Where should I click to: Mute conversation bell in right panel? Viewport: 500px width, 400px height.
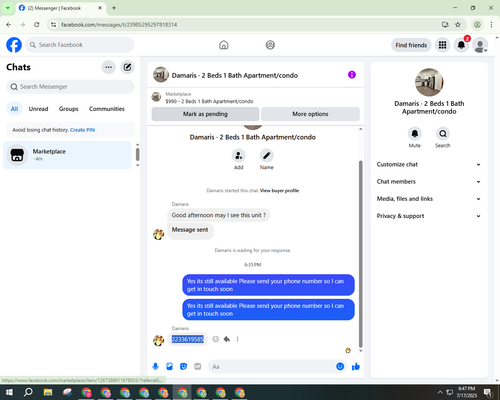click(x=415, y=134)
